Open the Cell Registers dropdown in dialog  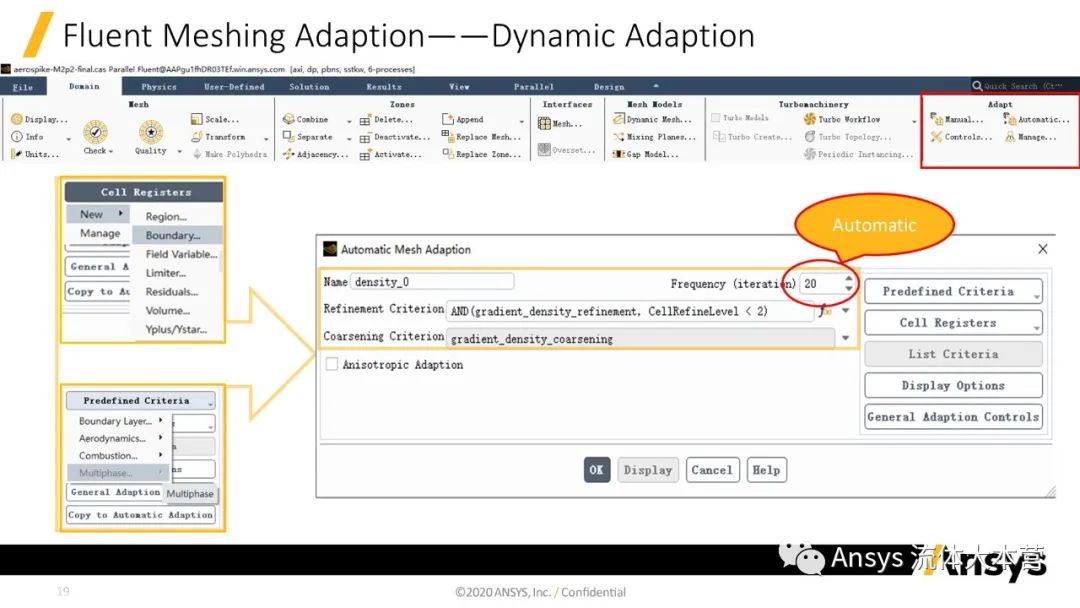click(x=953, y=322)
